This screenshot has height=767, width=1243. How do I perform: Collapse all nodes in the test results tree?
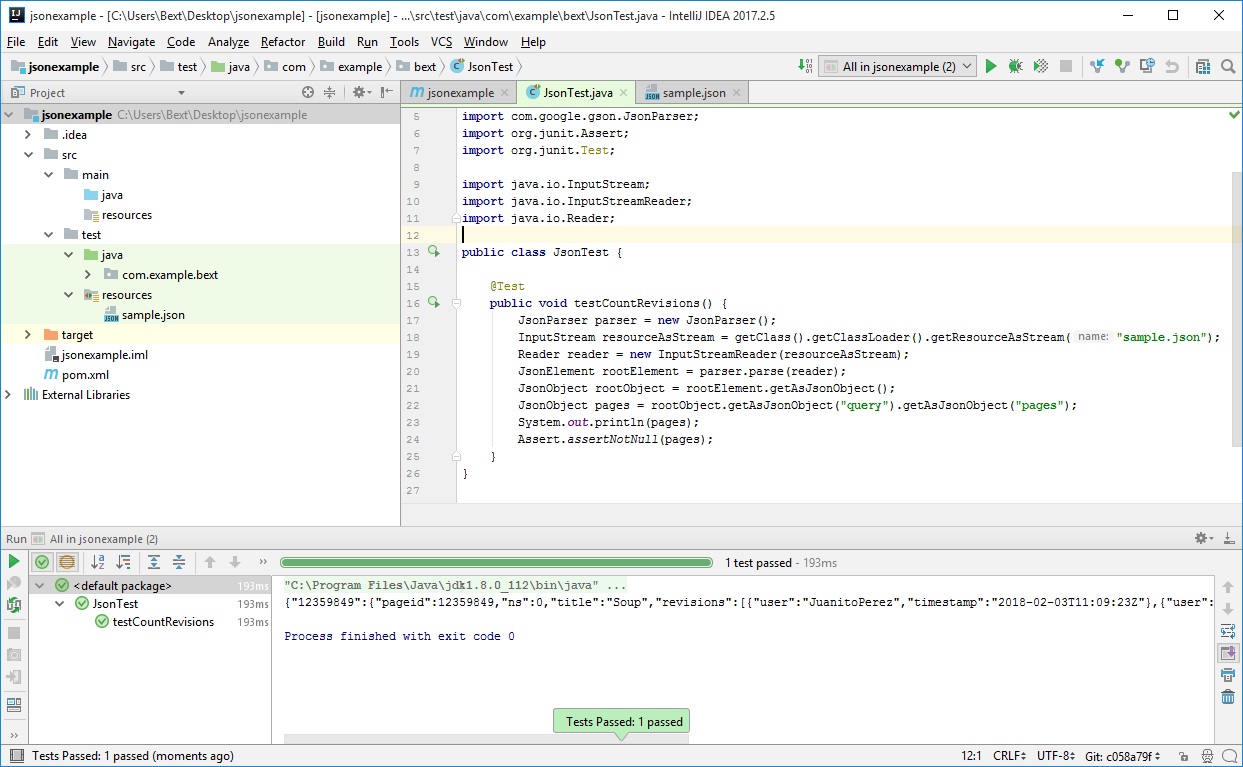pyautogui.click(x=179, y=561)
